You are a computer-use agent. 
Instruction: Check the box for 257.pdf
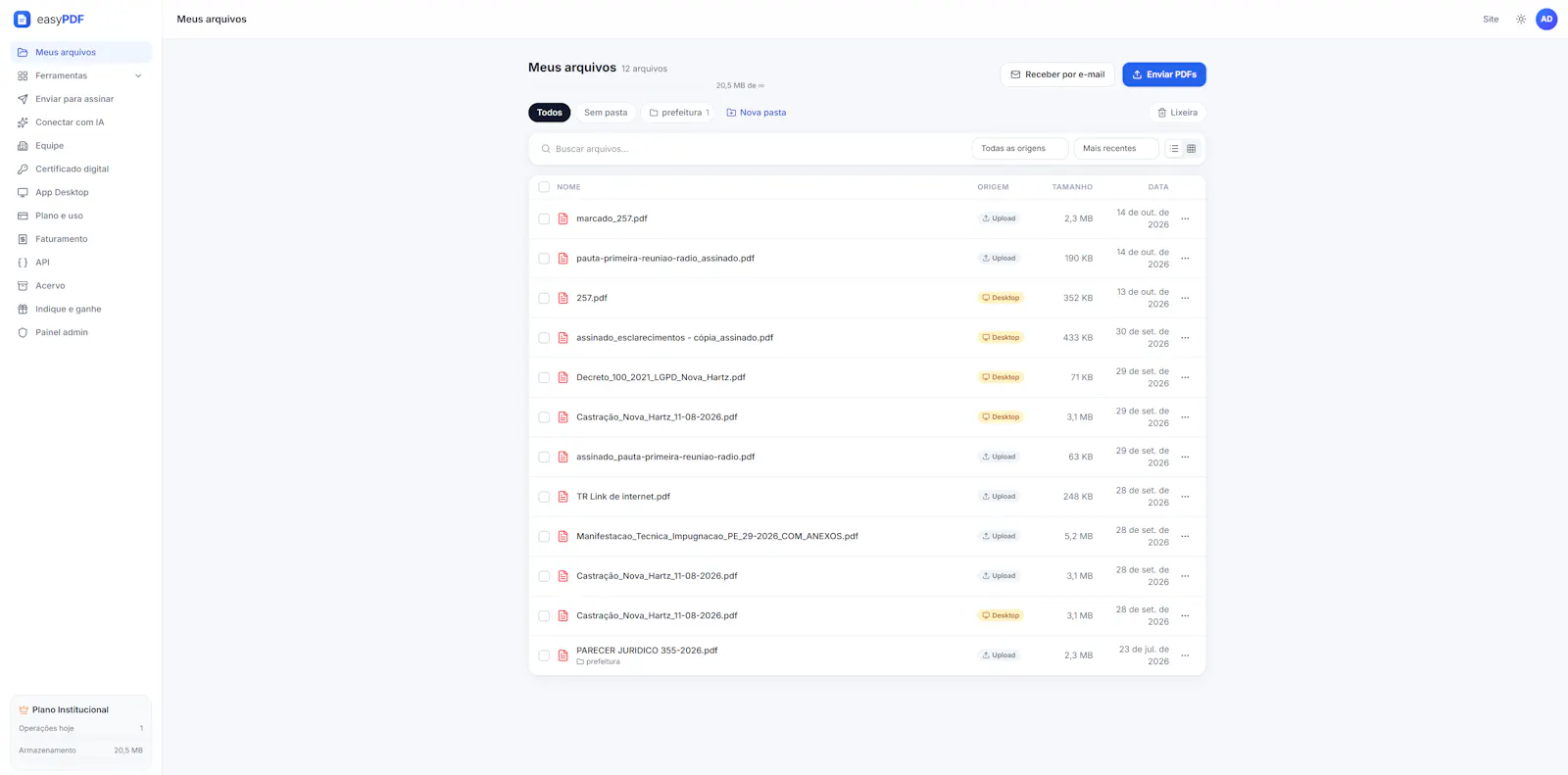click(544, 298)
